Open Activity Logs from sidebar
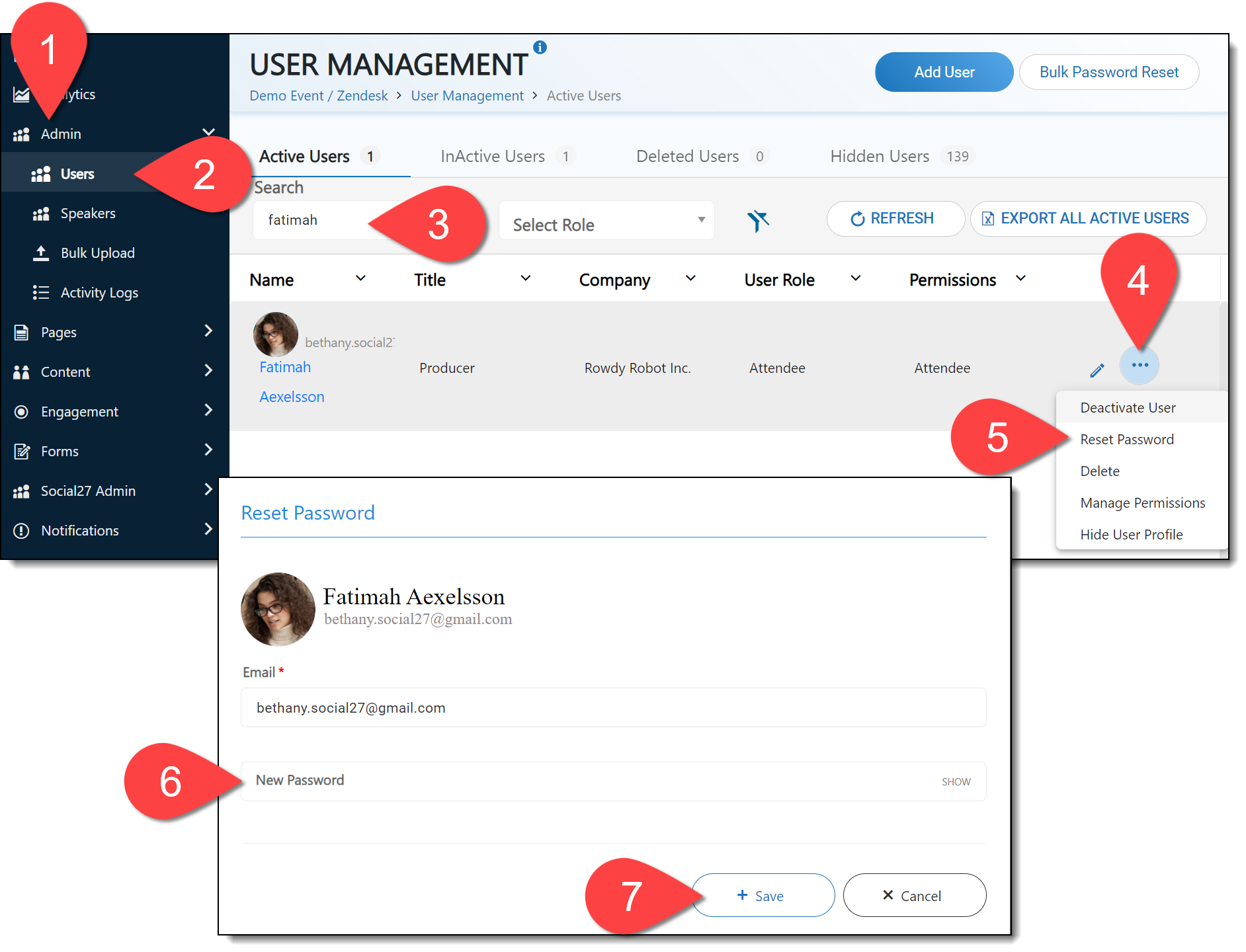Image resolution: width=1246 pixels, height=952 pixels. click(99, 292)
